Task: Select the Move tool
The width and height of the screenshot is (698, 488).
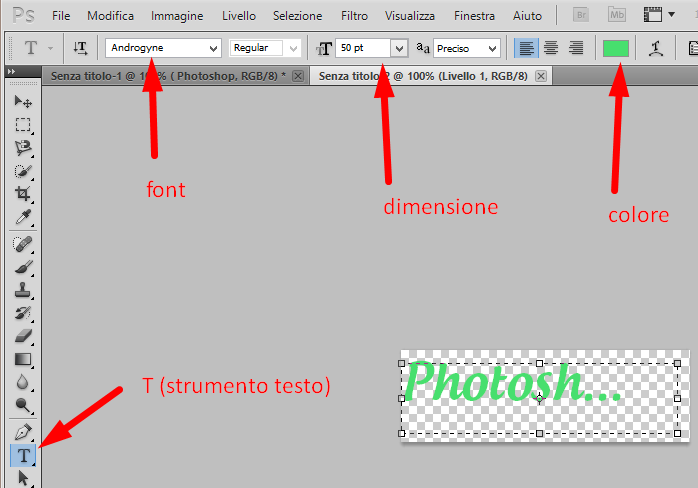Action: coord(23,102)
